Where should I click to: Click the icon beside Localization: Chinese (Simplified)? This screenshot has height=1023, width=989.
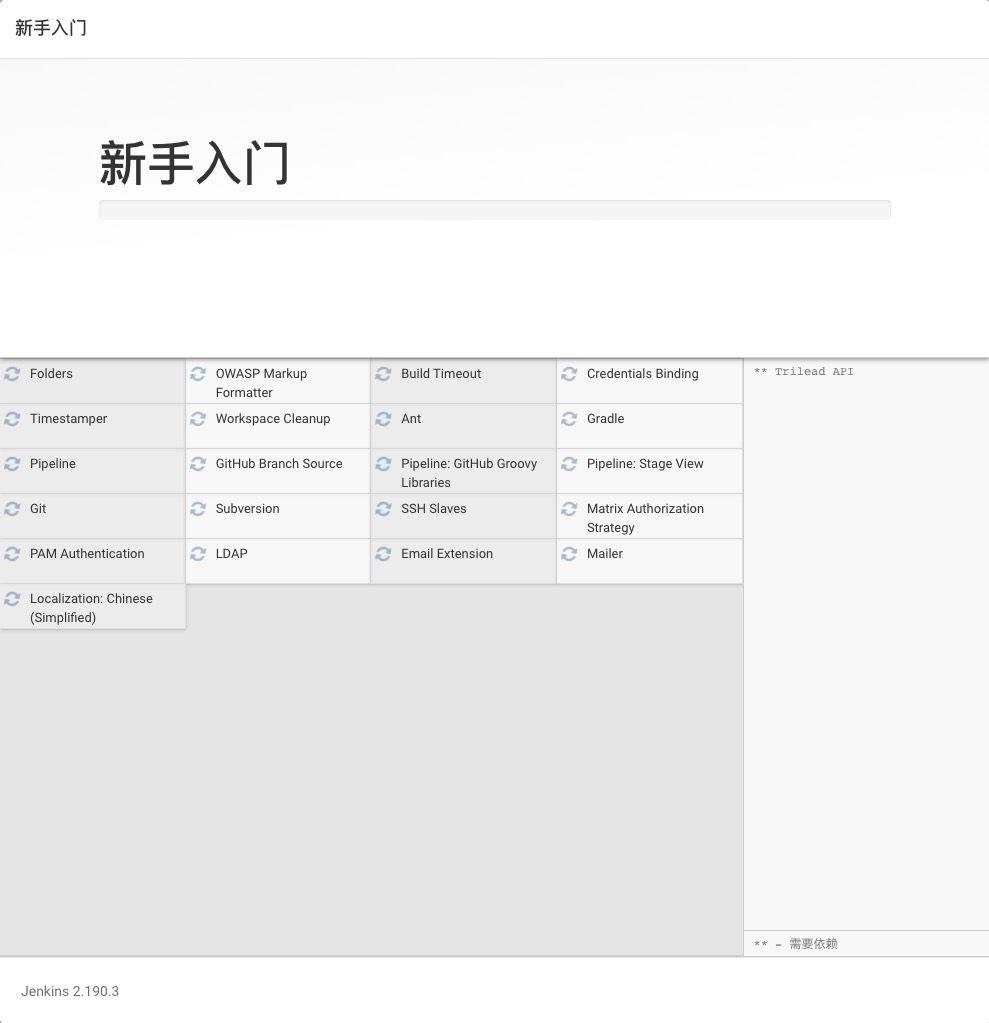(12, 599)
